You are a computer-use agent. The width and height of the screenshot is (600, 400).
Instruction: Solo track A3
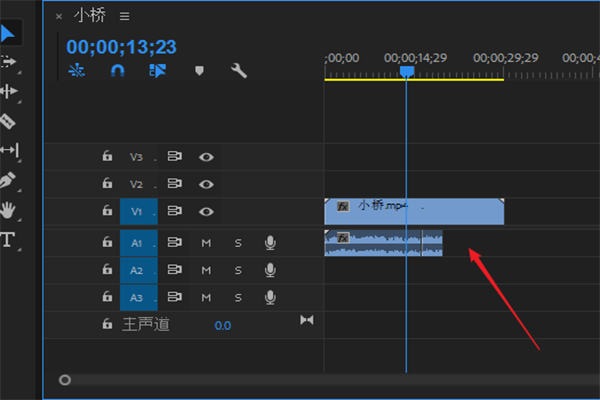click(238, 297)
